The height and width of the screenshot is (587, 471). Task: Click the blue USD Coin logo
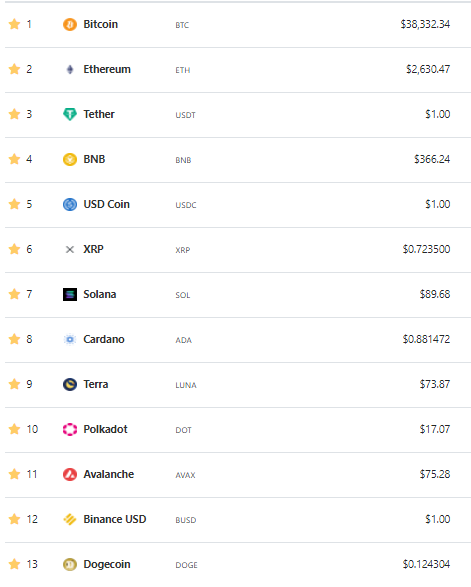[70, 204]
